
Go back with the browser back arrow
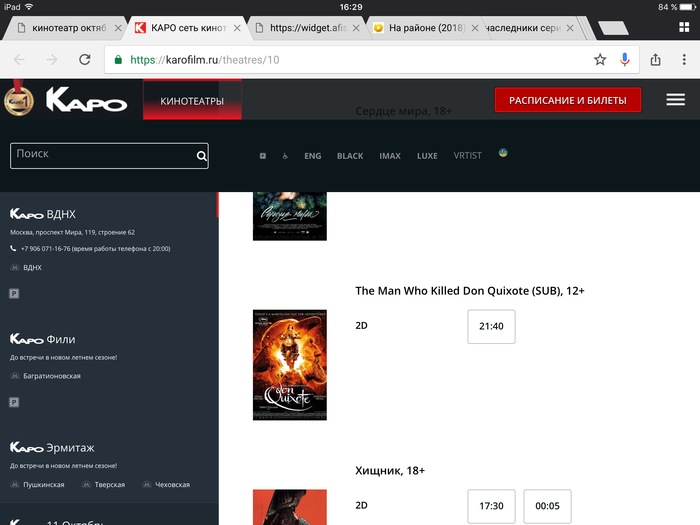pyautogui.click(x=19, y=60)
